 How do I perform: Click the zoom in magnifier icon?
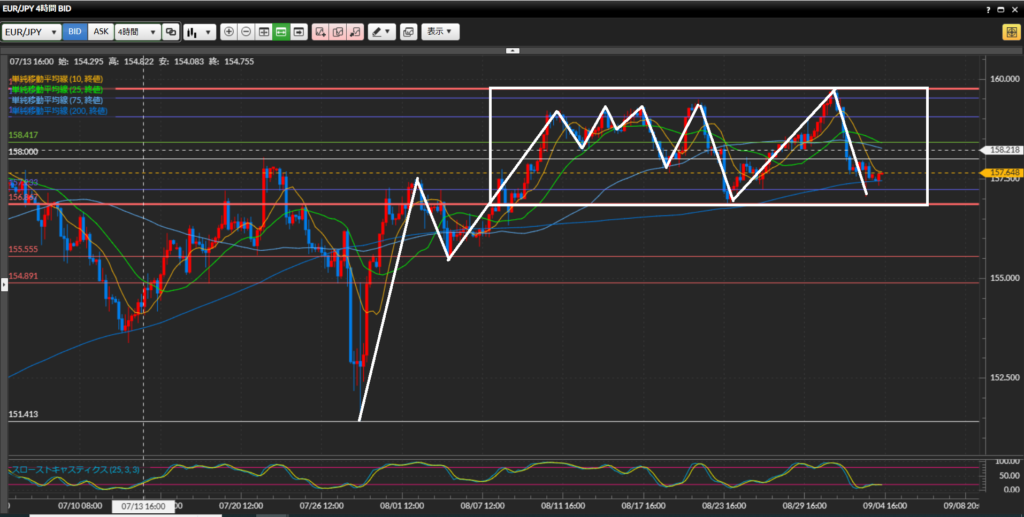[x=229, y=32]
